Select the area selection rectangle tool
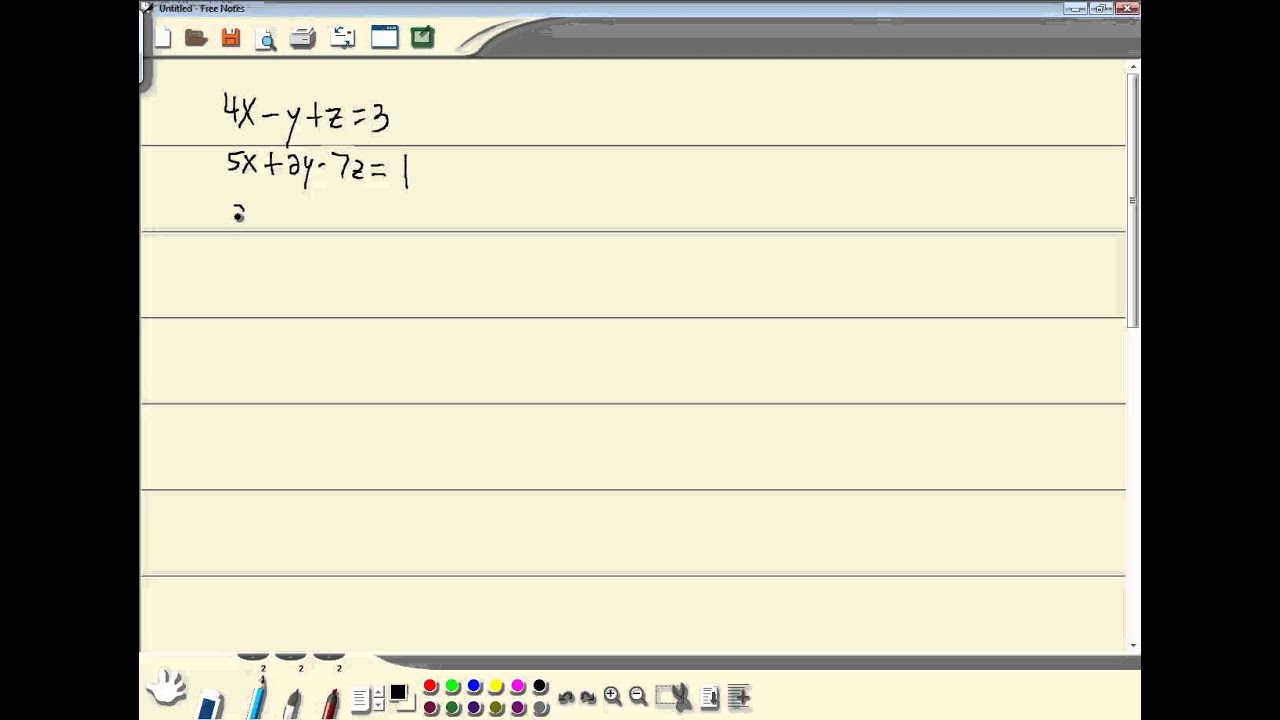Screen dimensions: 1280x720 click(x=663, y=695)
